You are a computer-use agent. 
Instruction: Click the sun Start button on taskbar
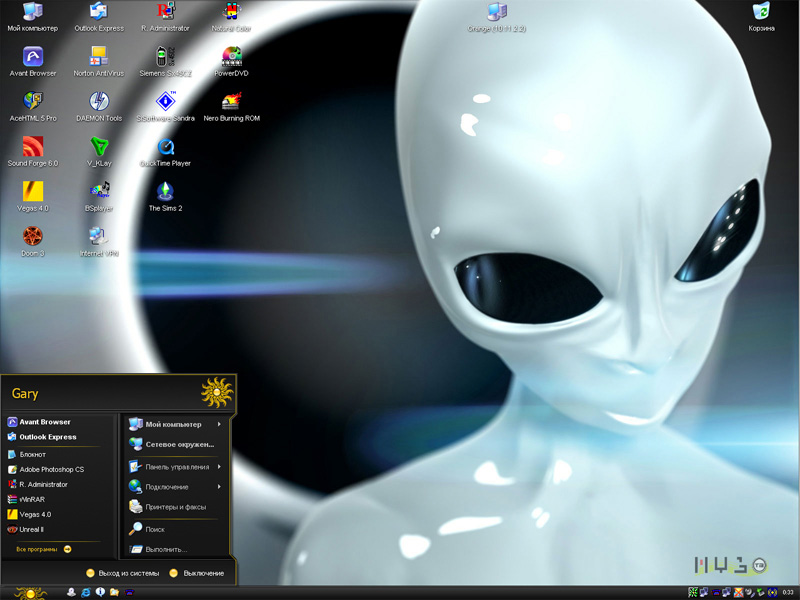30,593
